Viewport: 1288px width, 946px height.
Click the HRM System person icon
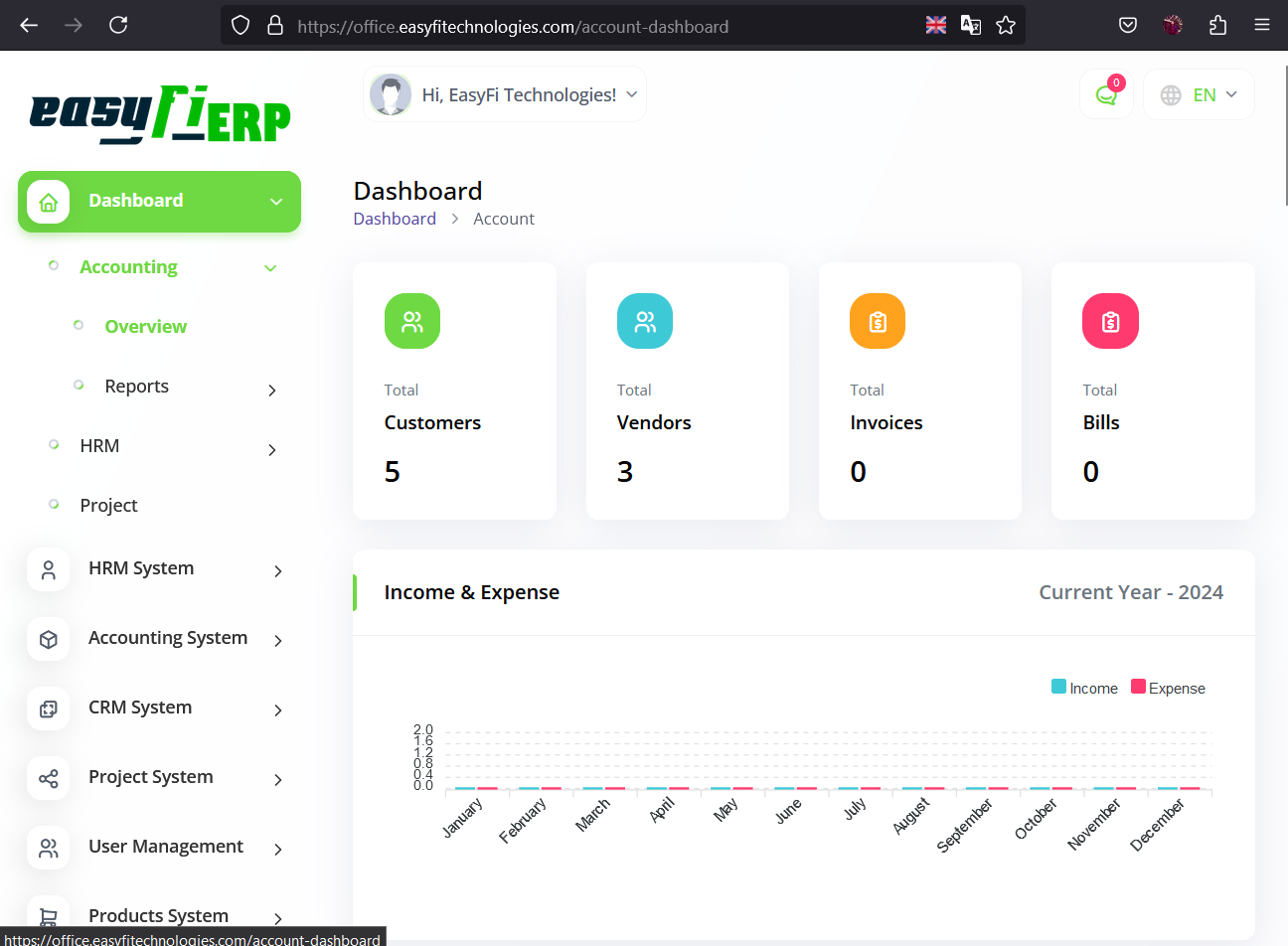[x=48, y=569]
